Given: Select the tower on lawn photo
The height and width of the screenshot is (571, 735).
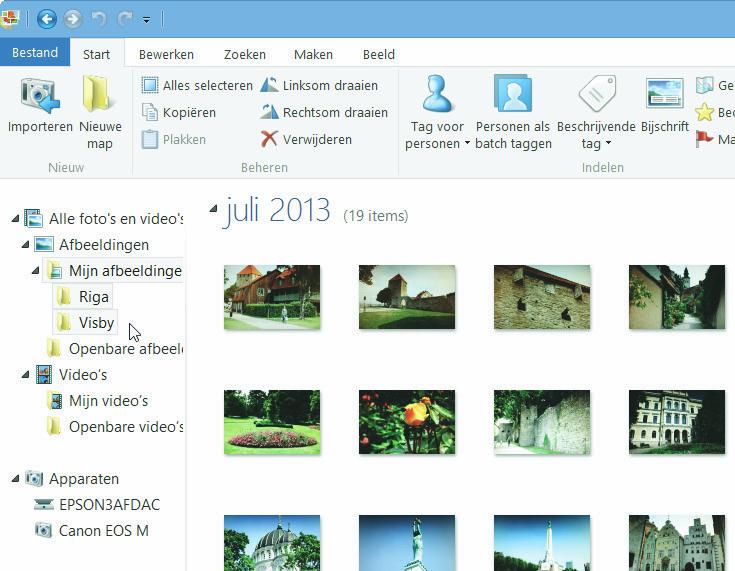Looking at the screenshot, I should coord(406,297).
